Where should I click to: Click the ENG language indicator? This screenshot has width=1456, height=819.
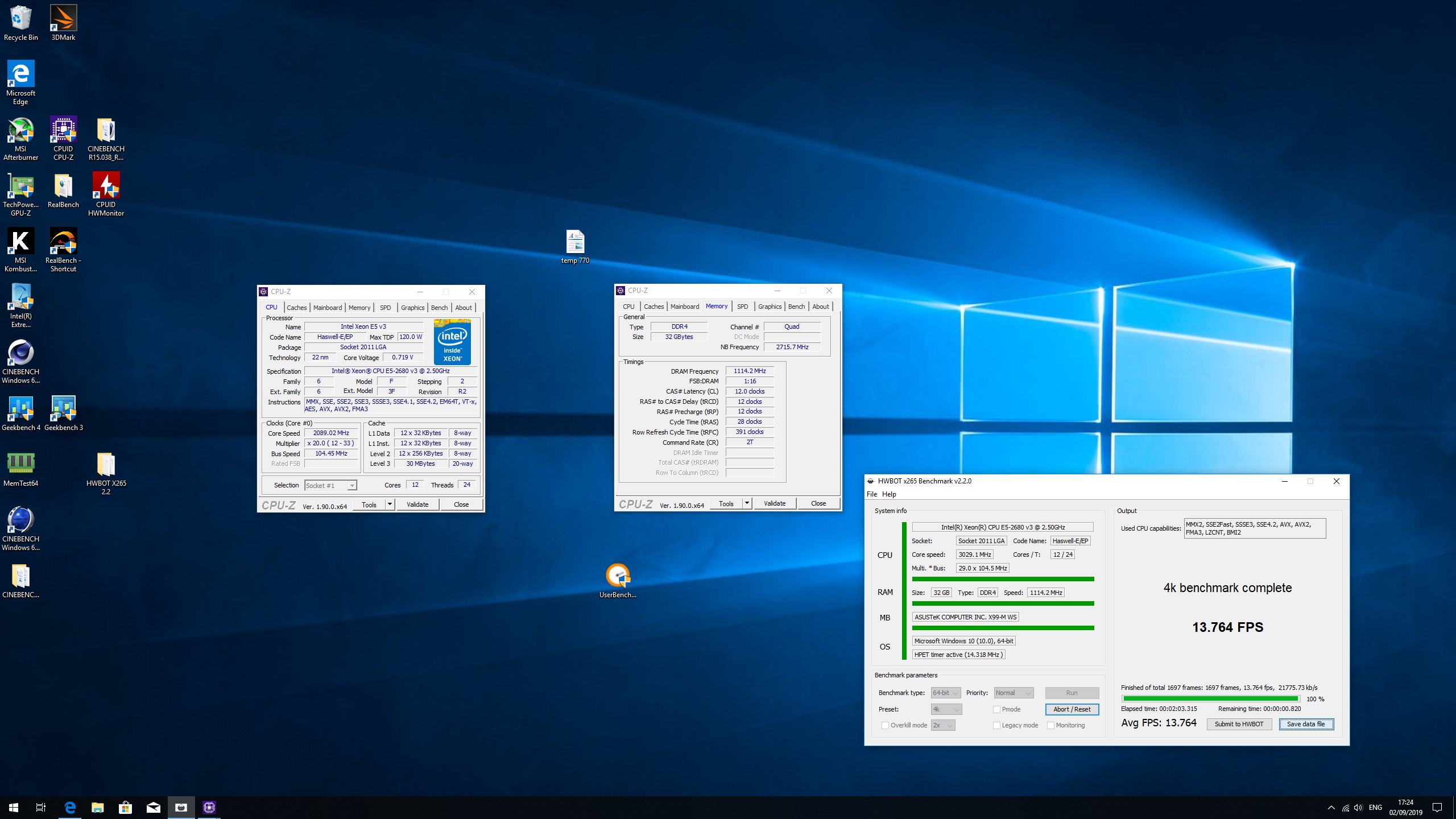(1375, 808)
